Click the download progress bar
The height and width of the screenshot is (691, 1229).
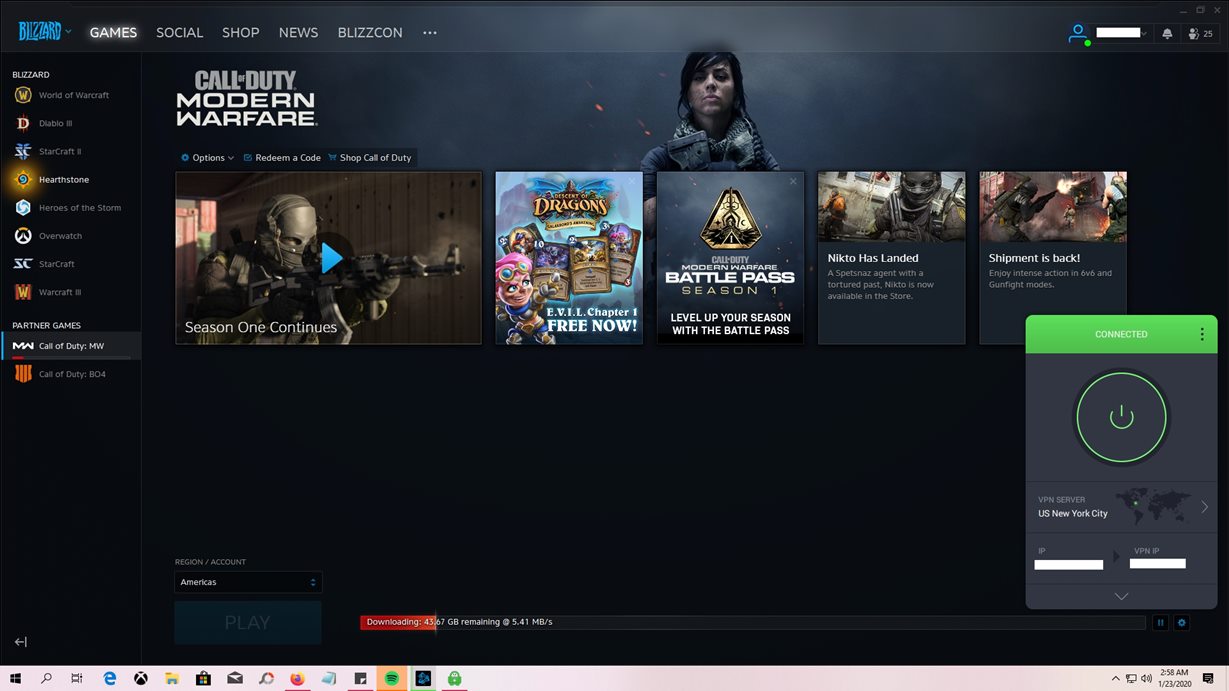[752, 622]
